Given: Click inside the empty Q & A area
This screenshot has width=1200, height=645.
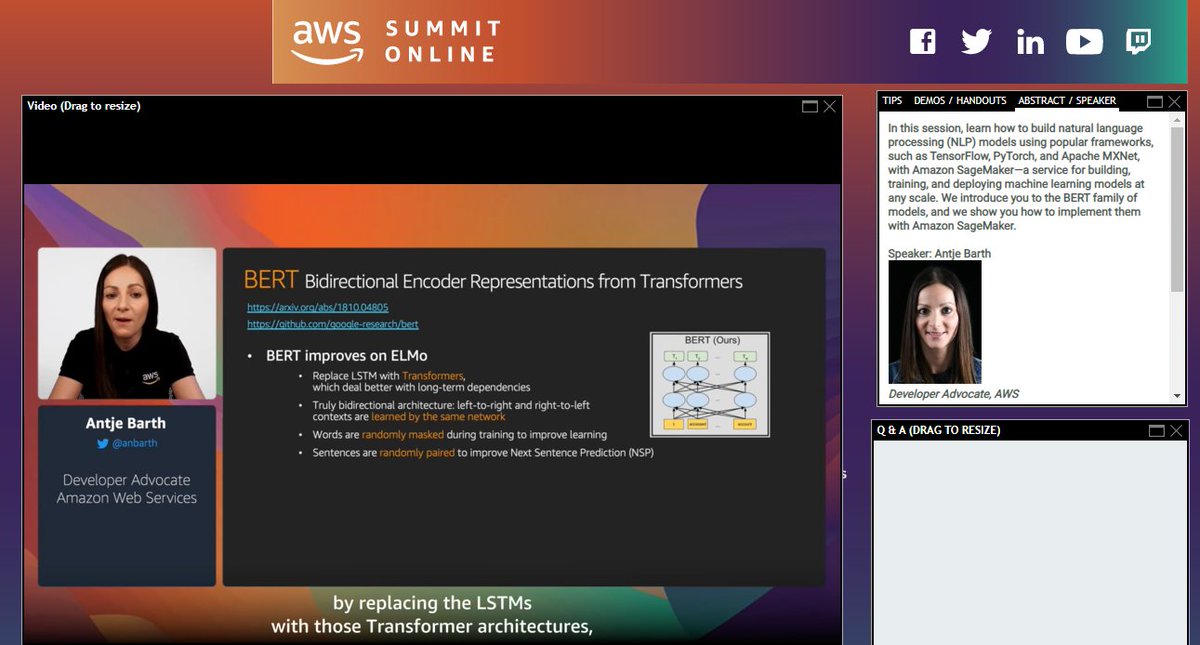Looking at the screenshot, I should coord(1029,542).
